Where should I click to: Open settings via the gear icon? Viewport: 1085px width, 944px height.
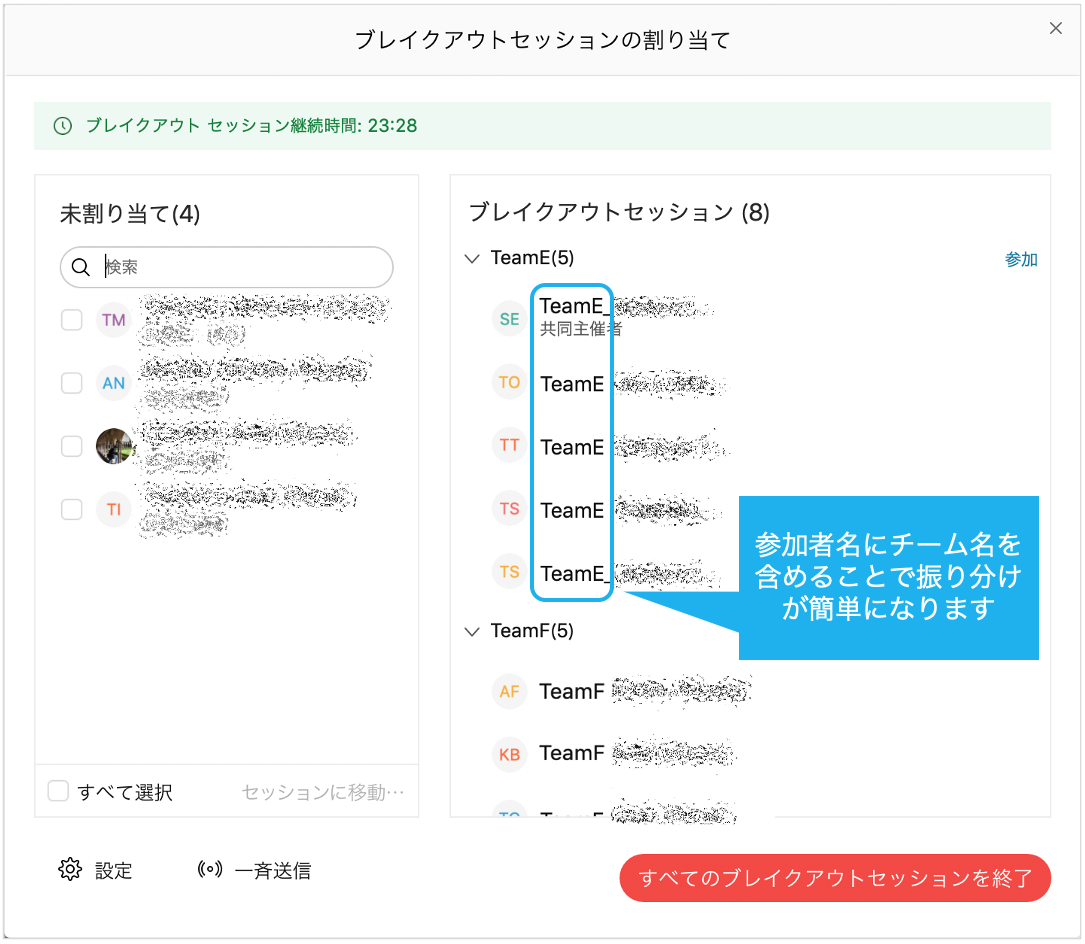[70, 869]
